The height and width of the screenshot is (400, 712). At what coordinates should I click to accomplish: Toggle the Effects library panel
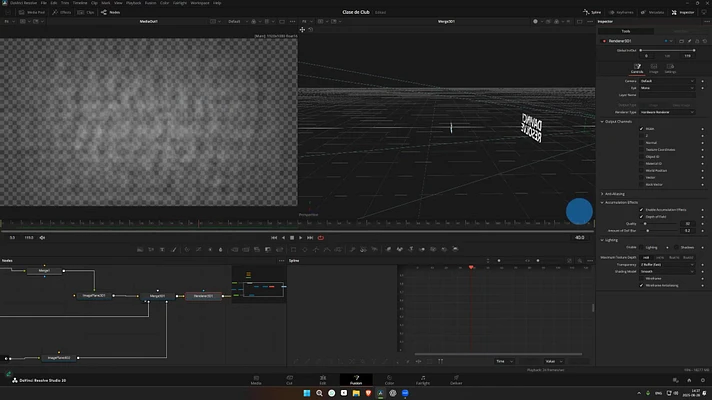[61, 12]
